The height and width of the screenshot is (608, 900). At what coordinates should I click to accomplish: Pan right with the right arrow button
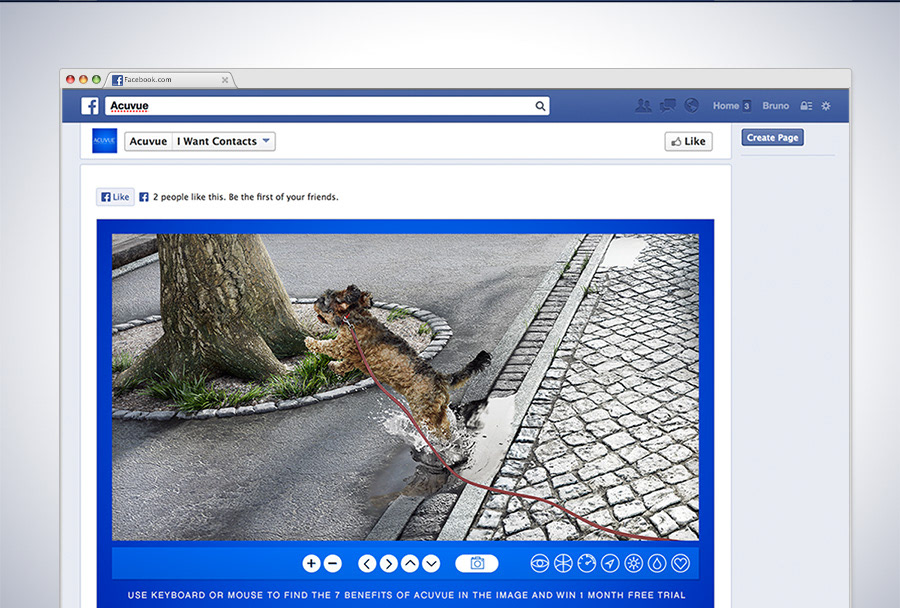point(389,564)
